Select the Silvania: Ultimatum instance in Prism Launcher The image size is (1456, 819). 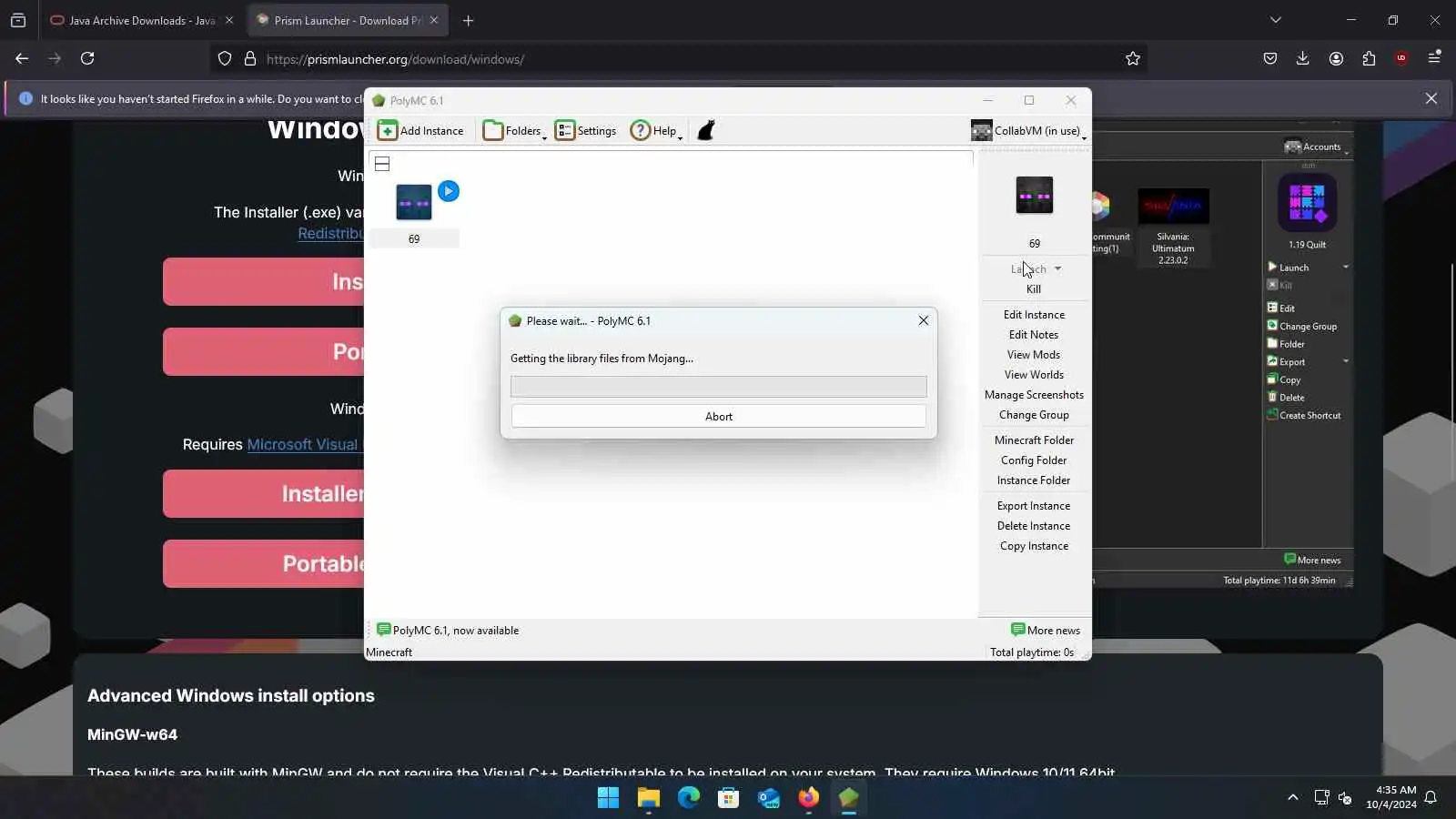(1173, 227)
